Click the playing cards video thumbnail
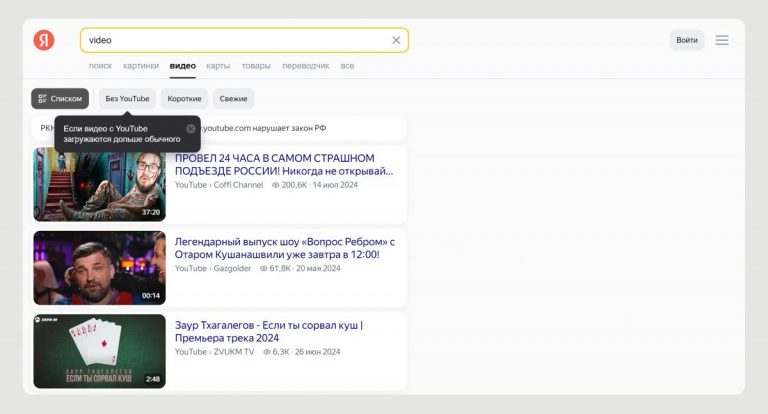The image size is (768, 414). tap(99, 351)
